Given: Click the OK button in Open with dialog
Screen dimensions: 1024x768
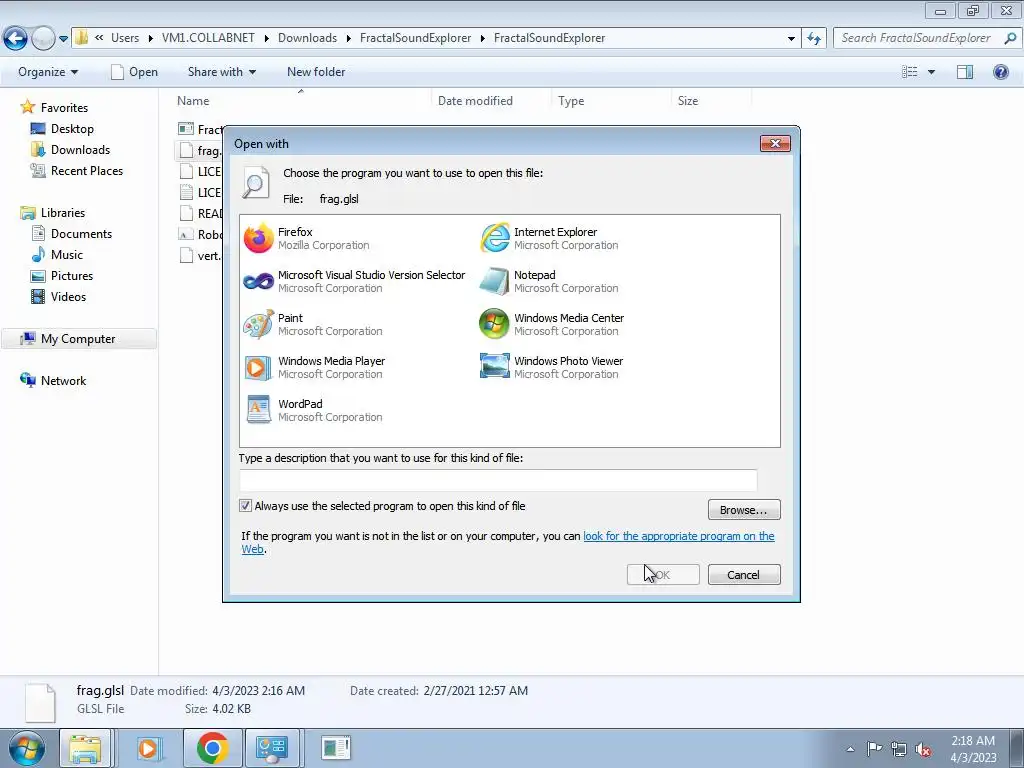Looking at the screenshot, I should [663, 575].
